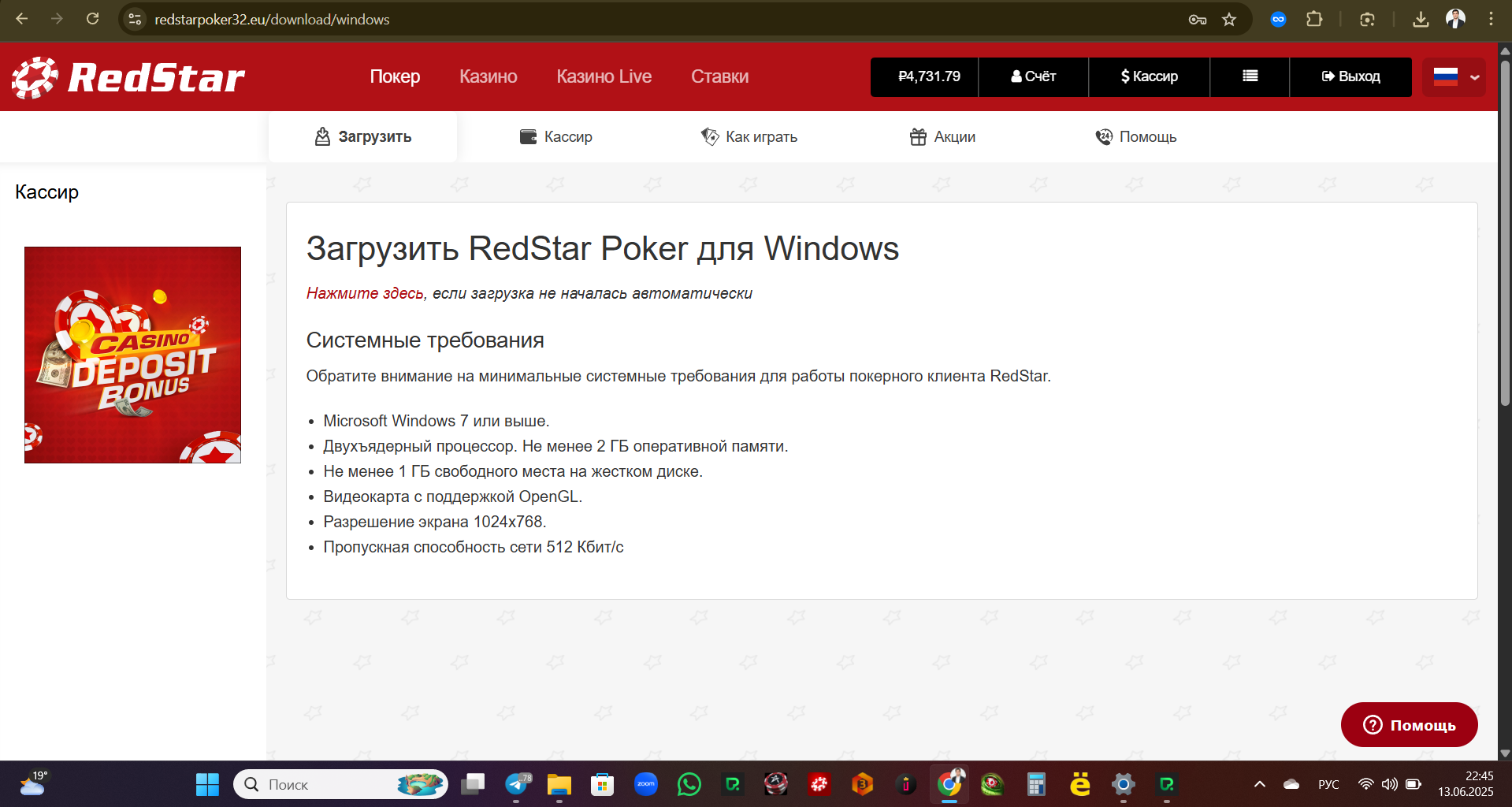Image resolution: width=1512 pixels, height=807 pixels.
Task: Open File Explorer from the taskbar
Action: (559, 784)
